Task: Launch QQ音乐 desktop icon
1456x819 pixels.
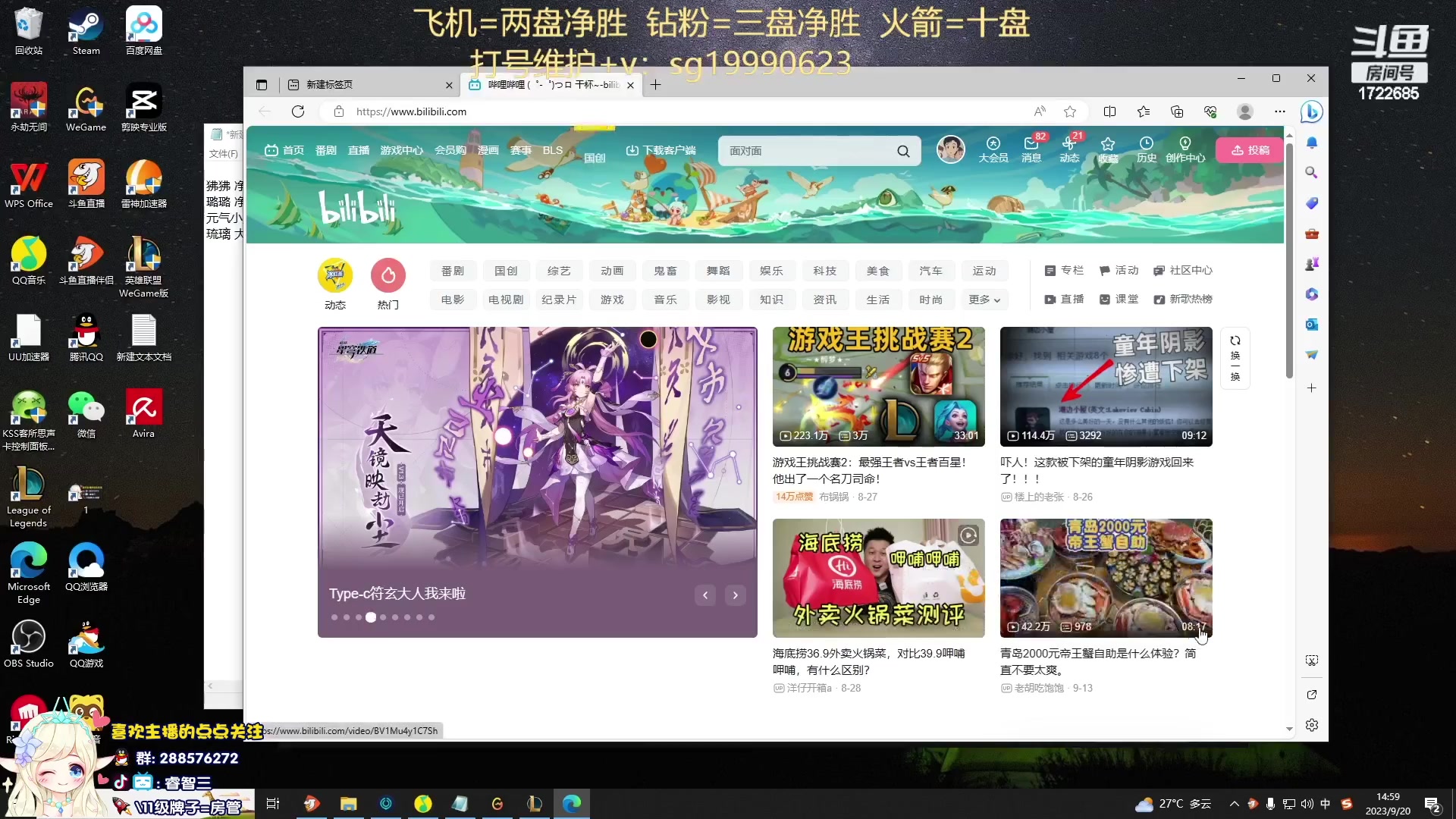Action: pos(29,261)
